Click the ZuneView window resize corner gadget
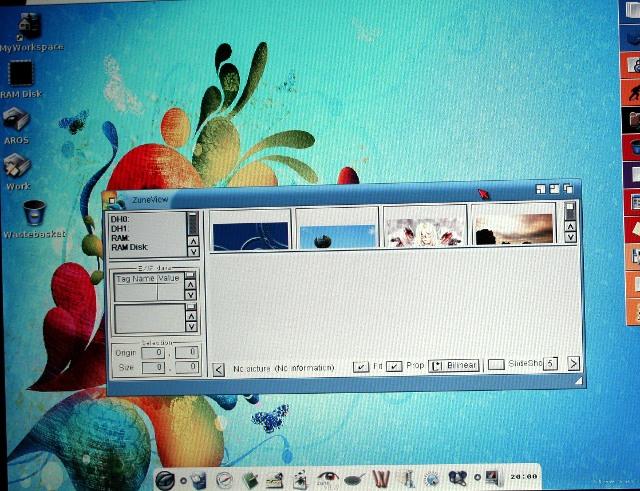 point(579,381)
